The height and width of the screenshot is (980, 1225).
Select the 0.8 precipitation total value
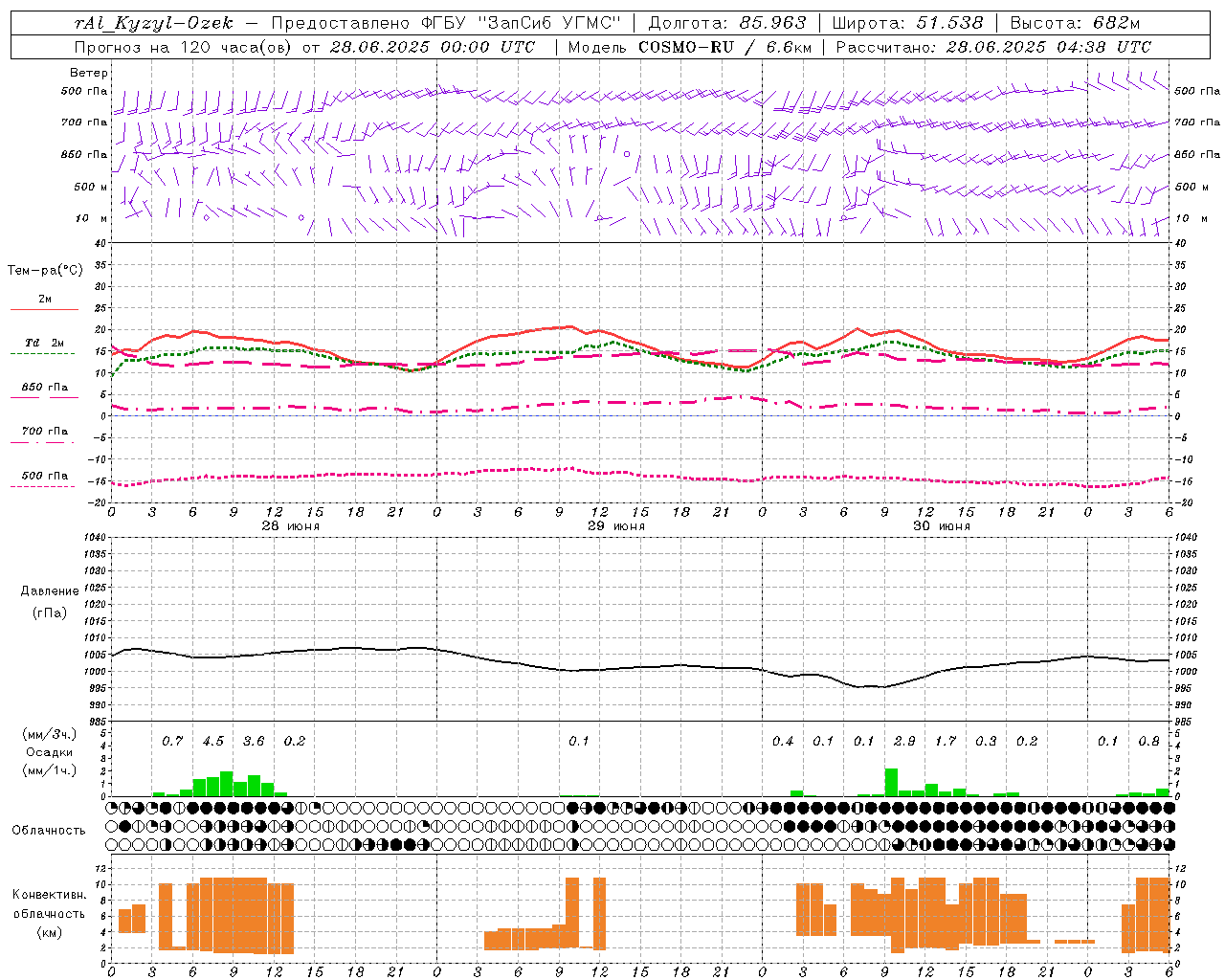click(x=1148, y=742)
